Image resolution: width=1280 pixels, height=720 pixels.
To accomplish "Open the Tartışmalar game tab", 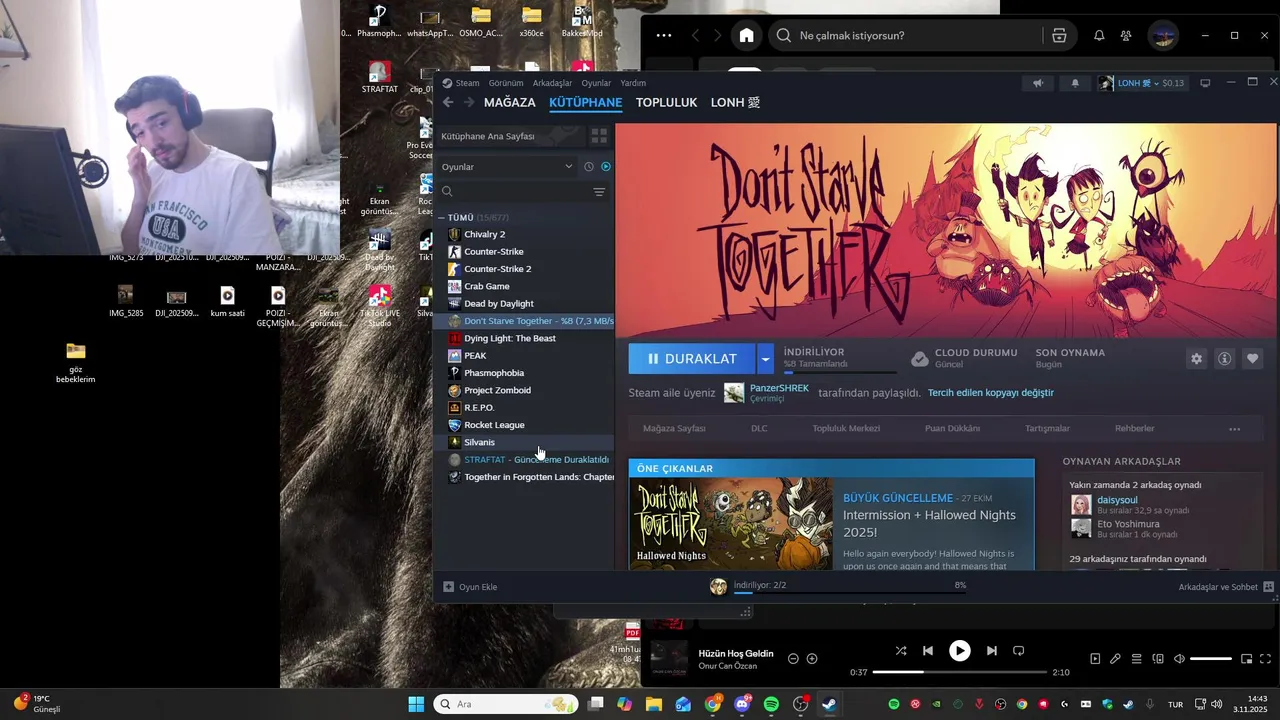I will (1047, 428).
